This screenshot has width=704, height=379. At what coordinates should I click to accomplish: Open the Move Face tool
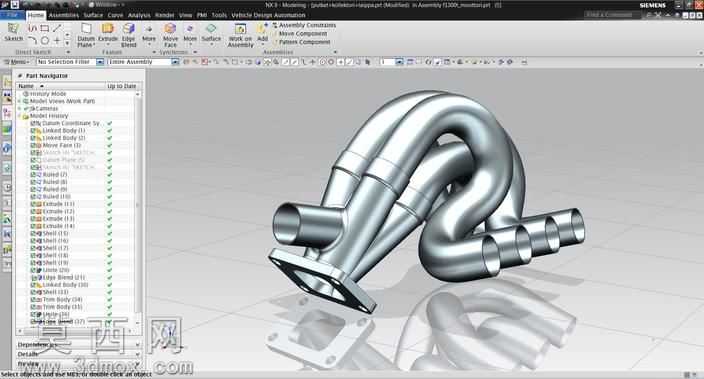[x=170, y=35]
